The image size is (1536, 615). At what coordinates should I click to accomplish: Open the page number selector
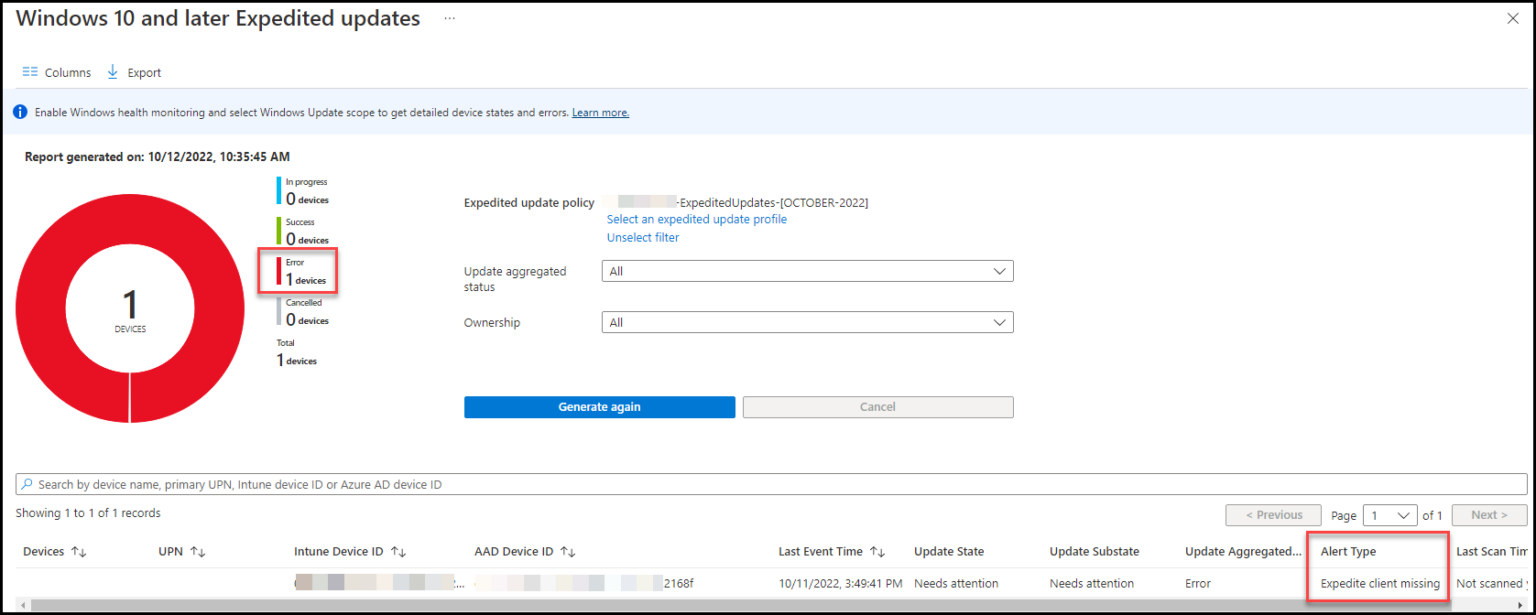(x=1390, y=515)
